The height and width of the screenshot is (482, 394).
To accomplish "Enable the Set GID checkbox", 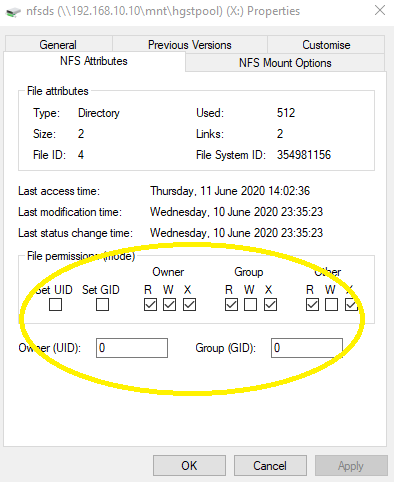I will click(x=102, y=304).
